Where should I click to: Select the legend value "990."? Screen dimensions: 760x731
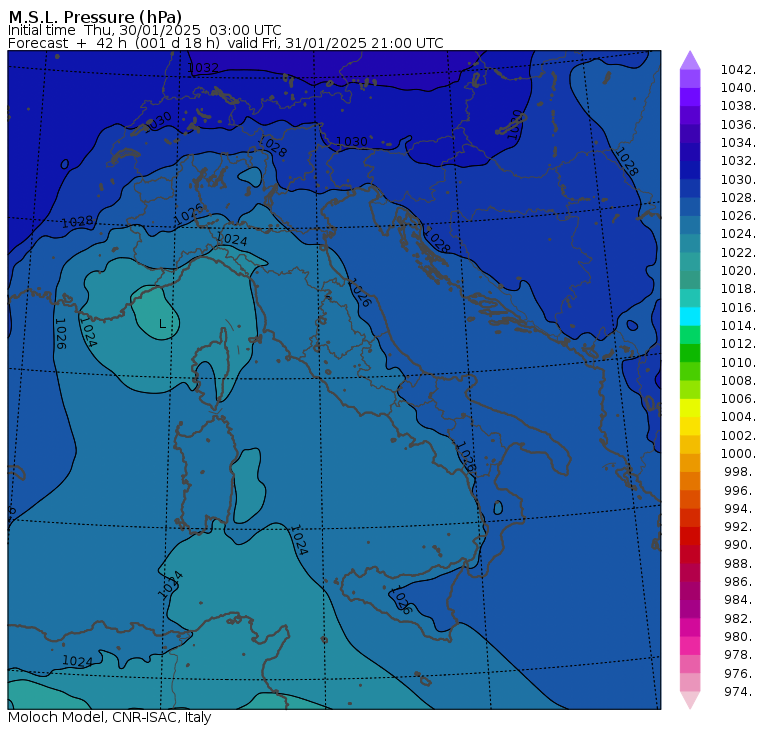740,545
